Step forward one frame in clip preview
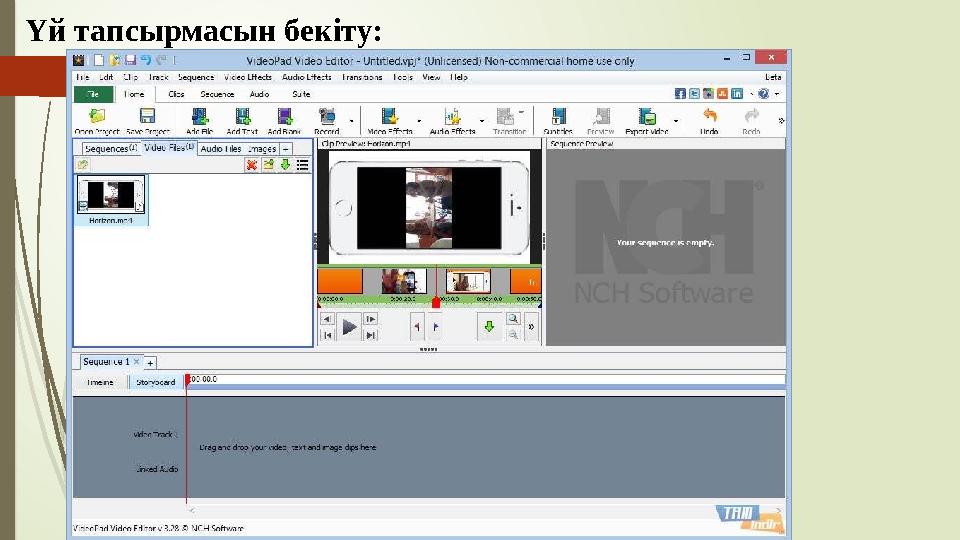Image resolution: width=960 pixels, height=540 pixels. 370,320
